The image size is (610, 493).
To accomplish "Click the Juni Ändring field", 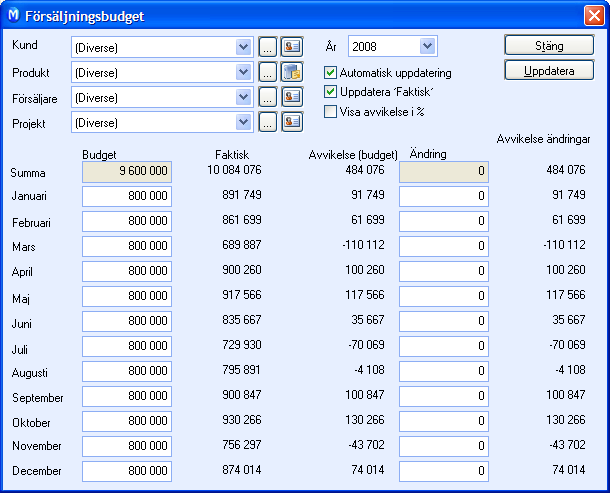I will [444, 321].
